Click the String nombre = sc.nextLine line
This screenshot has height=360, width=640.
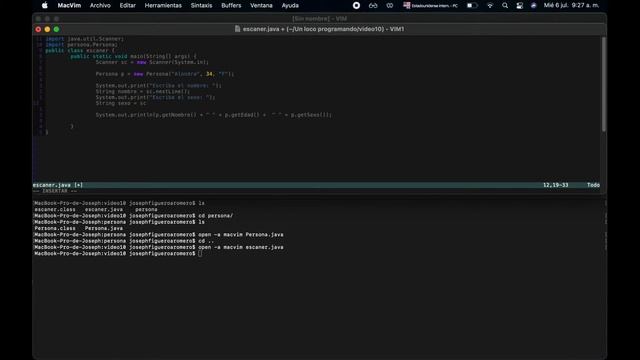143,91
